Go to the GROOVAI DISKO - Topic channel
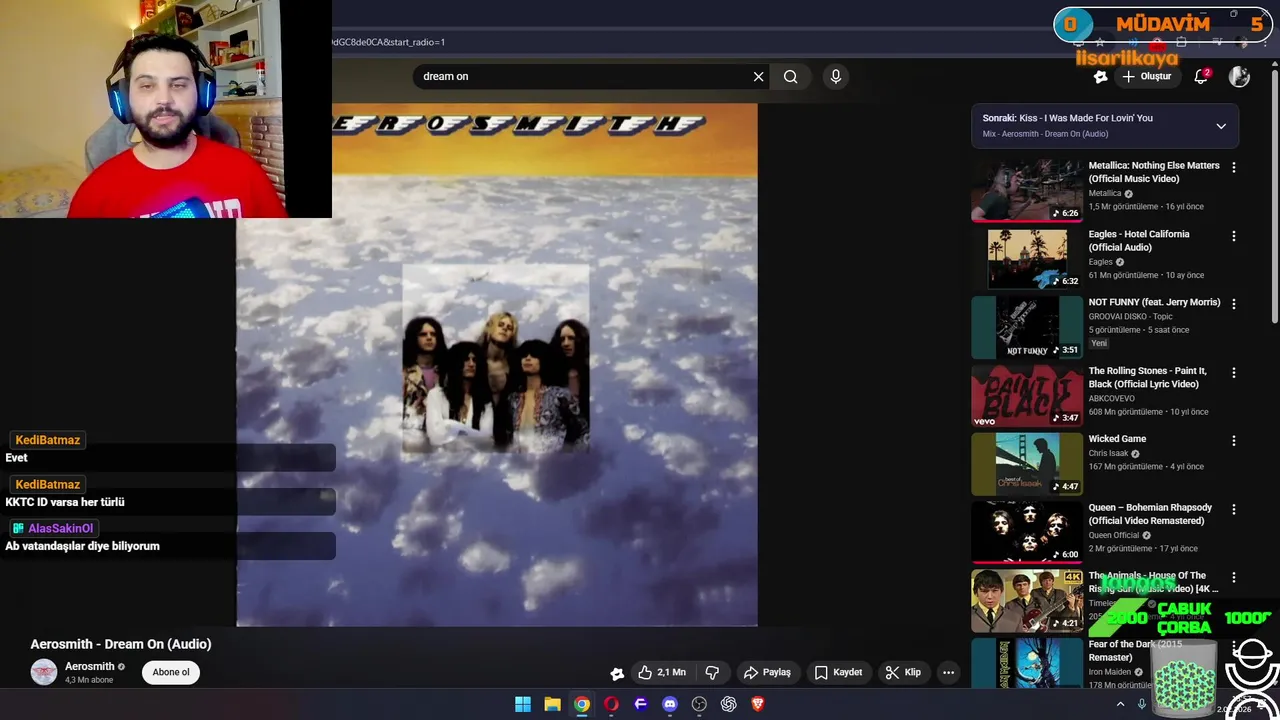Image resolution: width=1280 pixels, height=720 pixels. [x=1130, y=316]
